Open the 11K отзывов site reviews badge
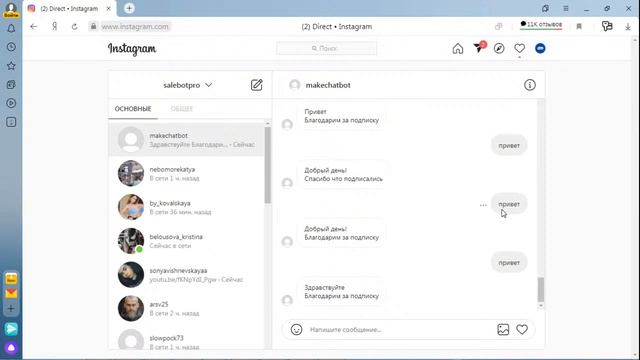This screenshot has width=640, height=360. 541,24
